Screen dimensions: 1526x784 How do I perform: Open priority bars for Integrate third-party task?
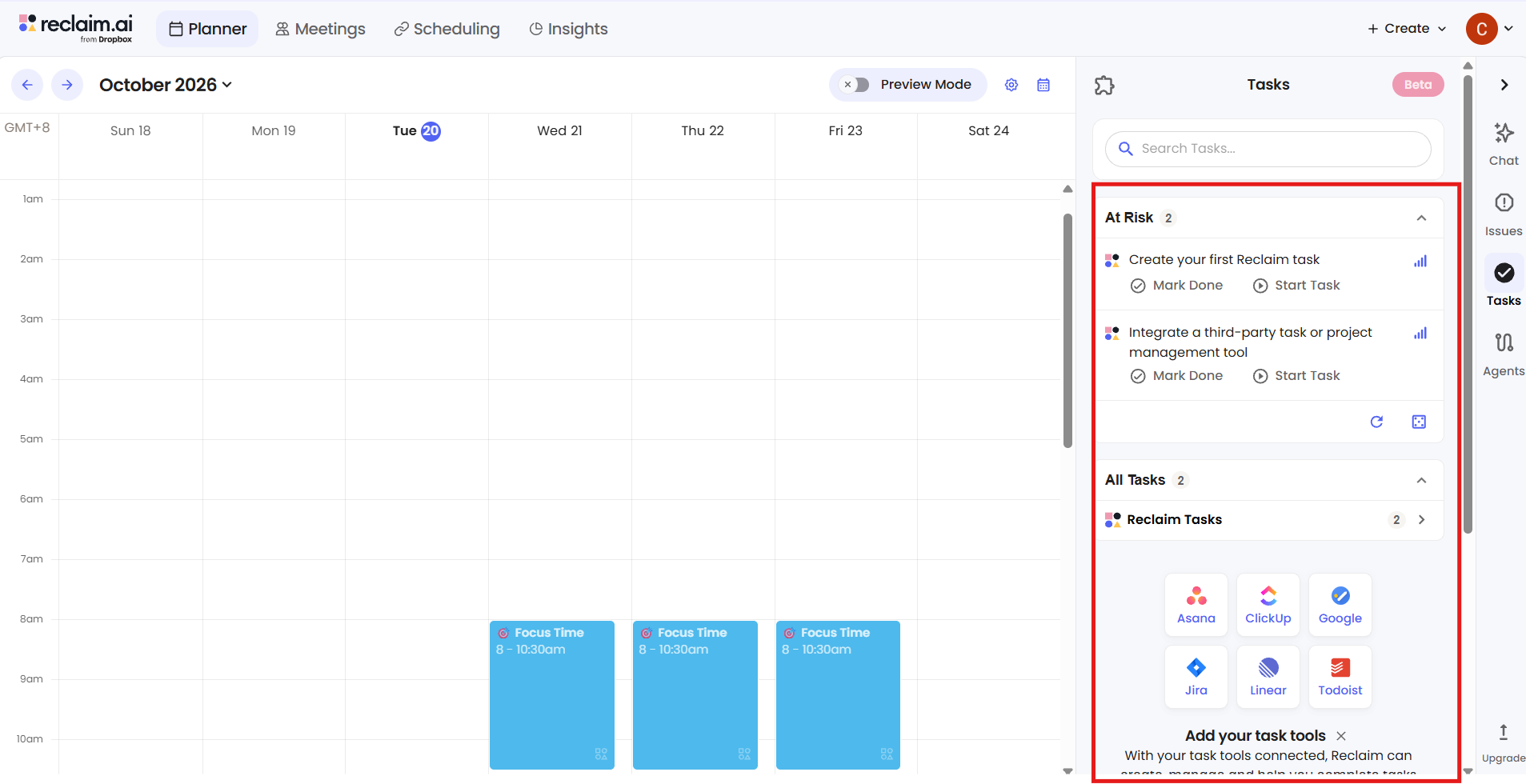1420,333
